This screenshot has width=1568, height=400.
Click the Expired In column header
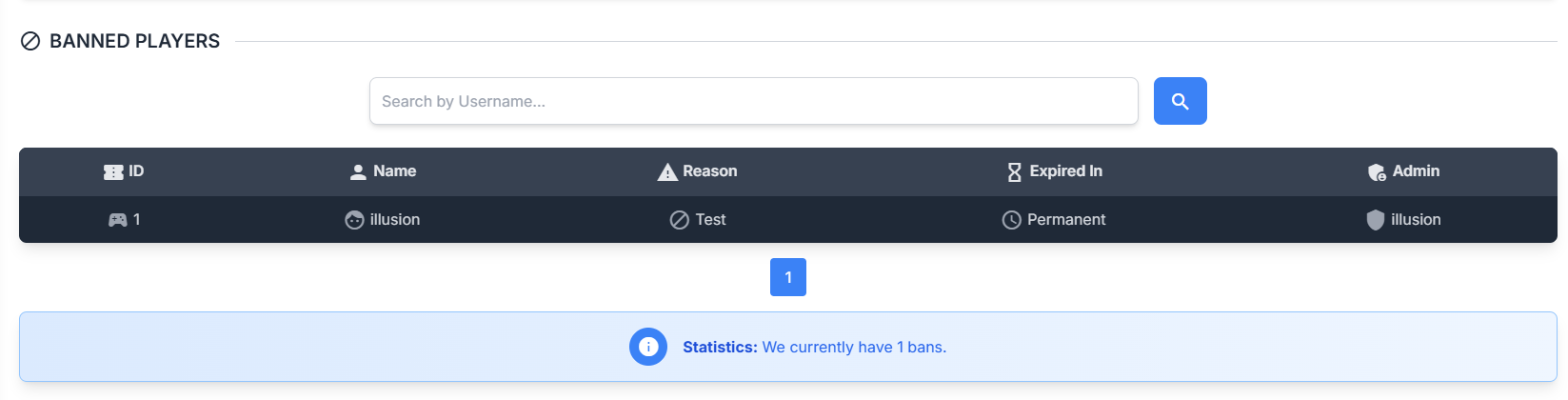pos(1065,171)
